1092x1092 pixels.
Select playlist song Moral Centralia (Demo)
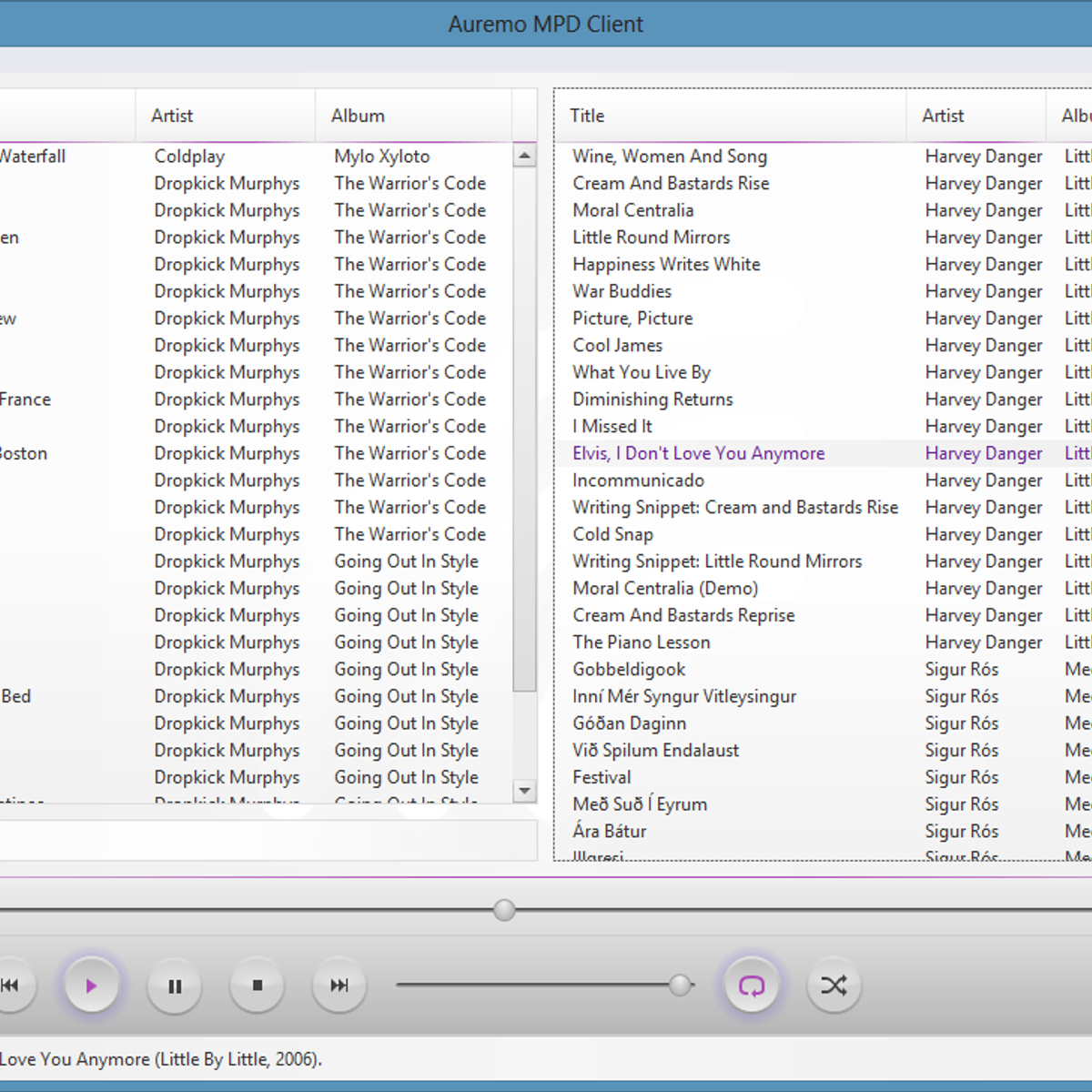point(824,588)
